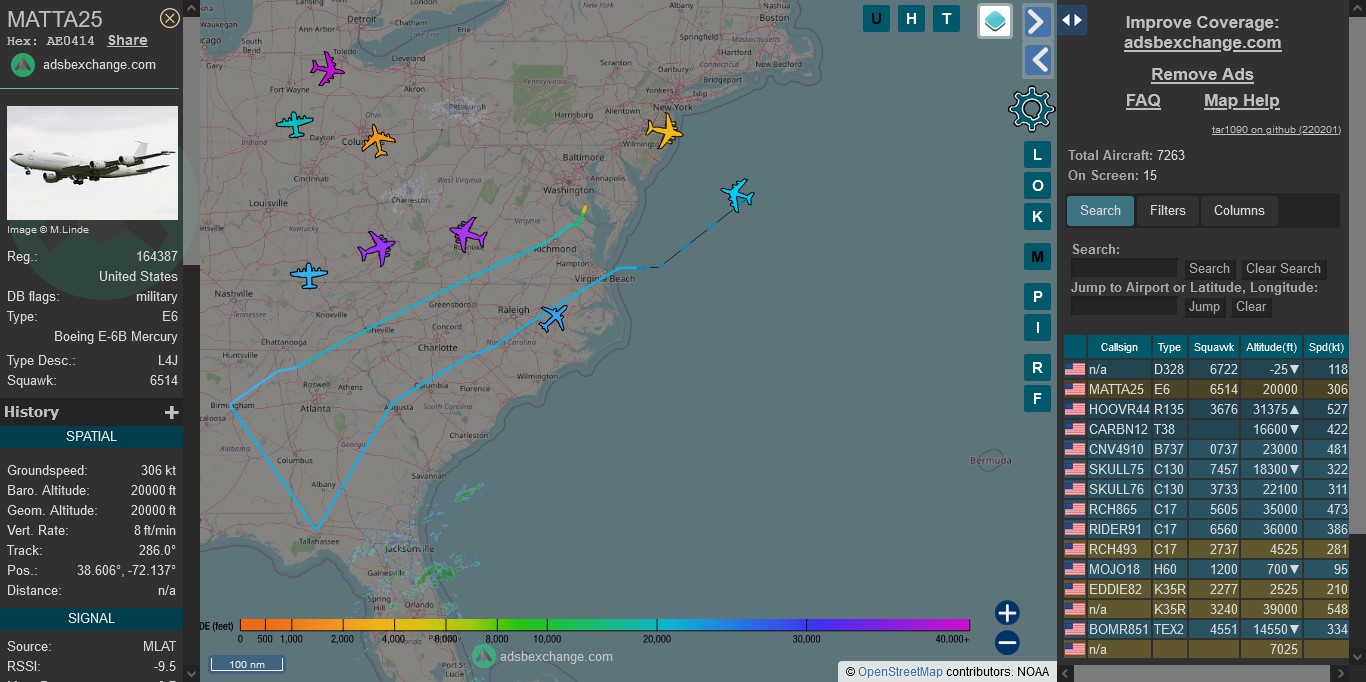
Task: Toggle the T map button
Action: coord(946,18)
